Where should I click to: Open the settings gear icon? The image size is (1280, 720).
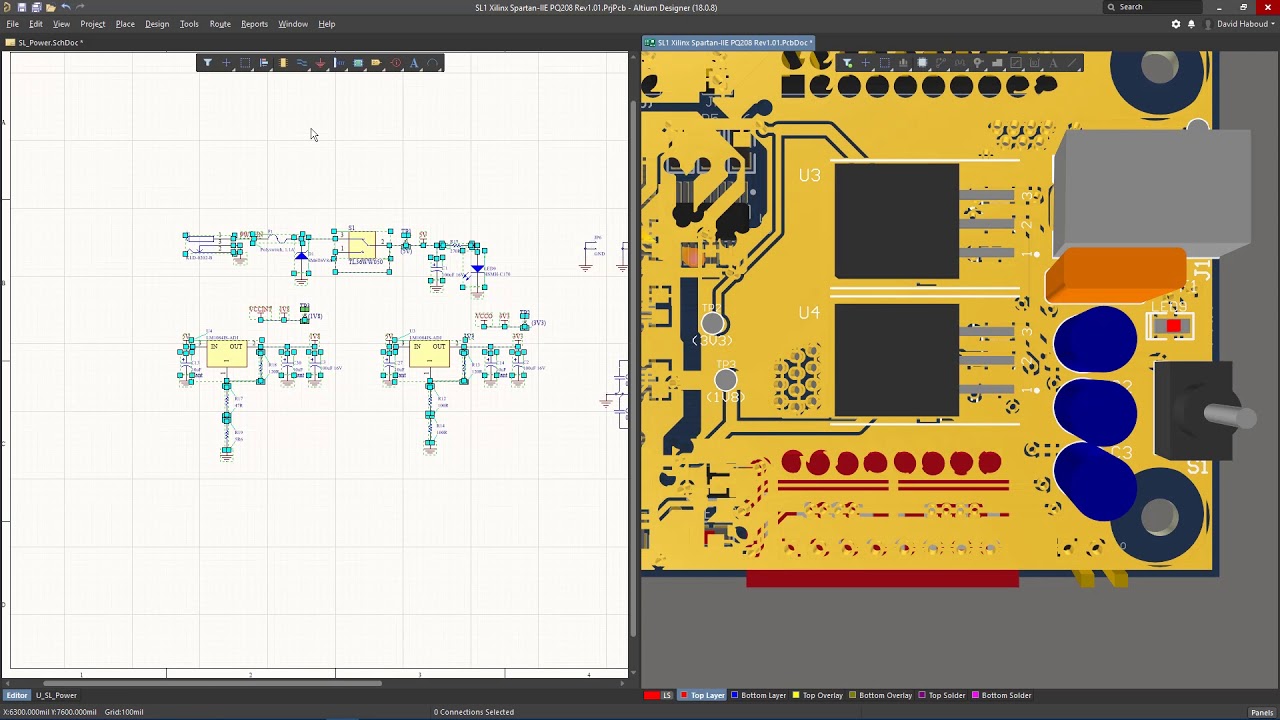(1176, 24)
